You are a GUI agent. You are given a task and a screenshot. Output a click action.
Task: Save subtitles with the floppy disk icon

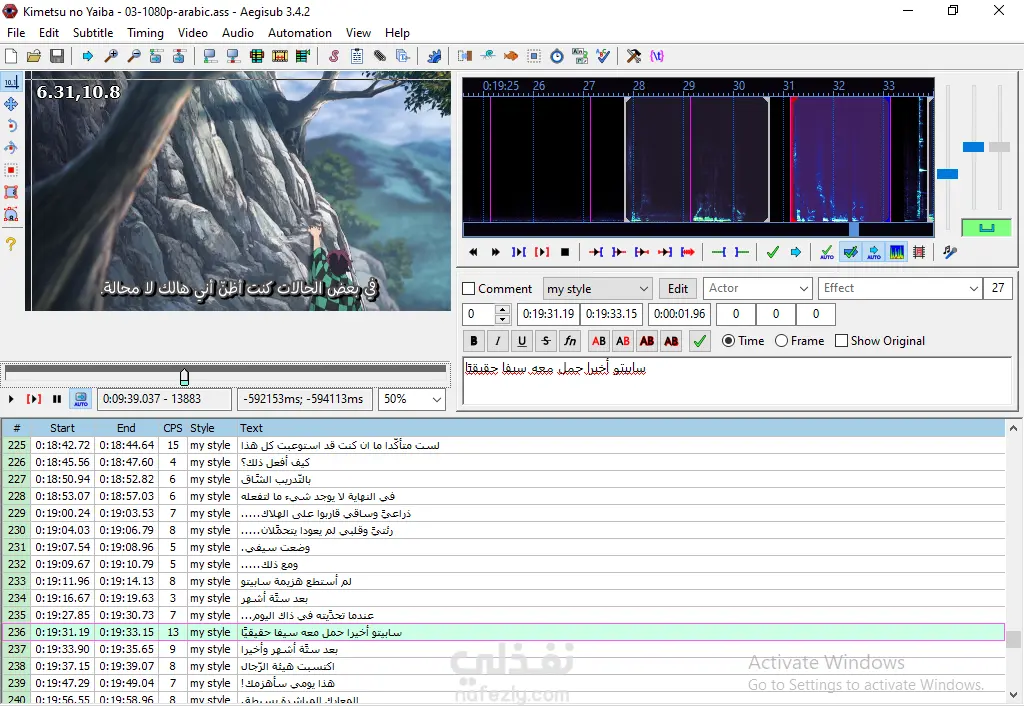click(x=57, y=56)
